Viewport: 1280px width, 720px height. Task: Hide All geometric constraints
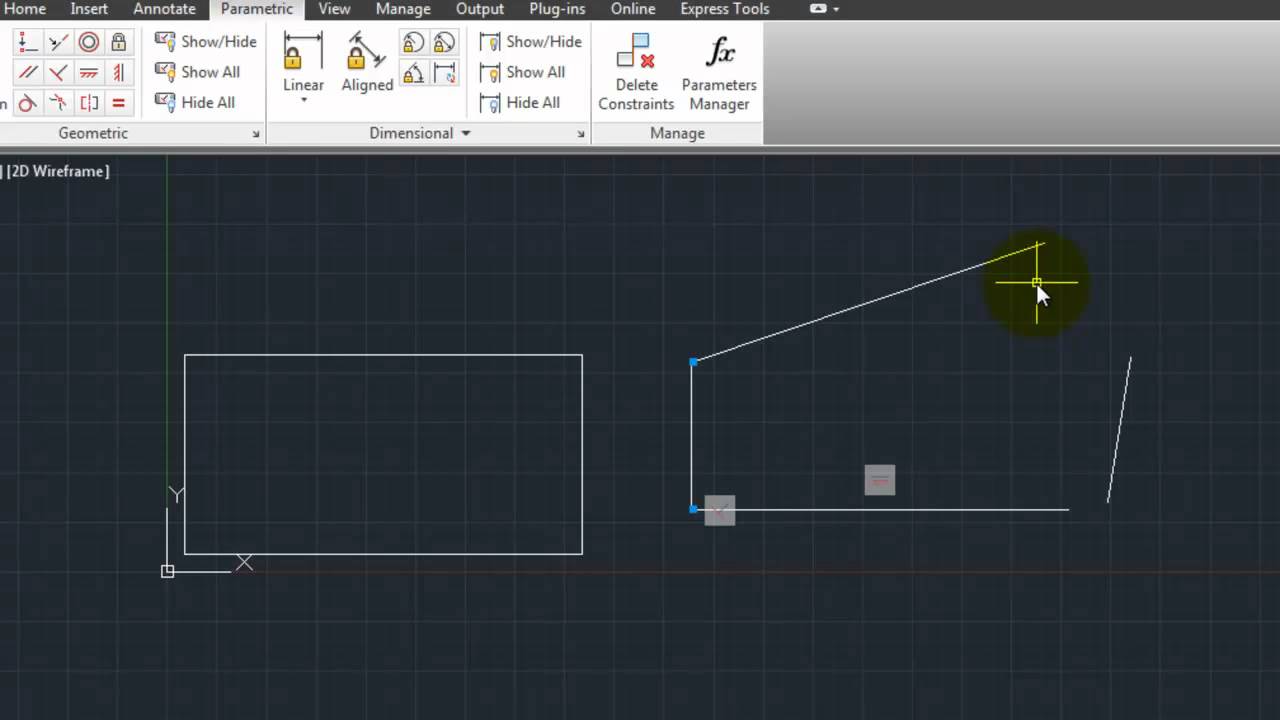(195, 102)
